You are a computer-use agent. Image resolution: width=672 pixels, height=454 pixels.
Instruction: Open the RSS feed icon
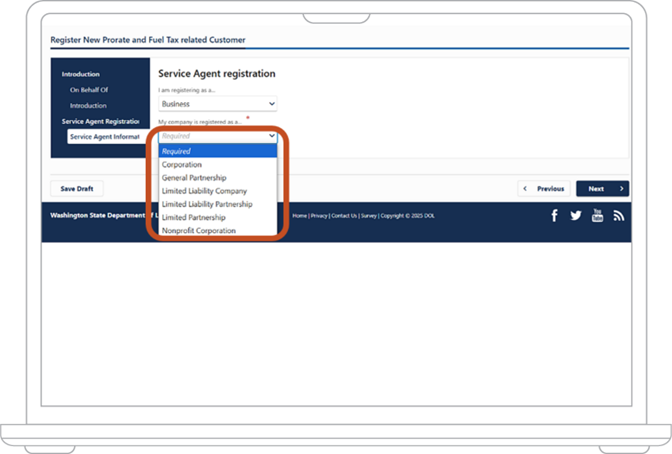[618, 216]
